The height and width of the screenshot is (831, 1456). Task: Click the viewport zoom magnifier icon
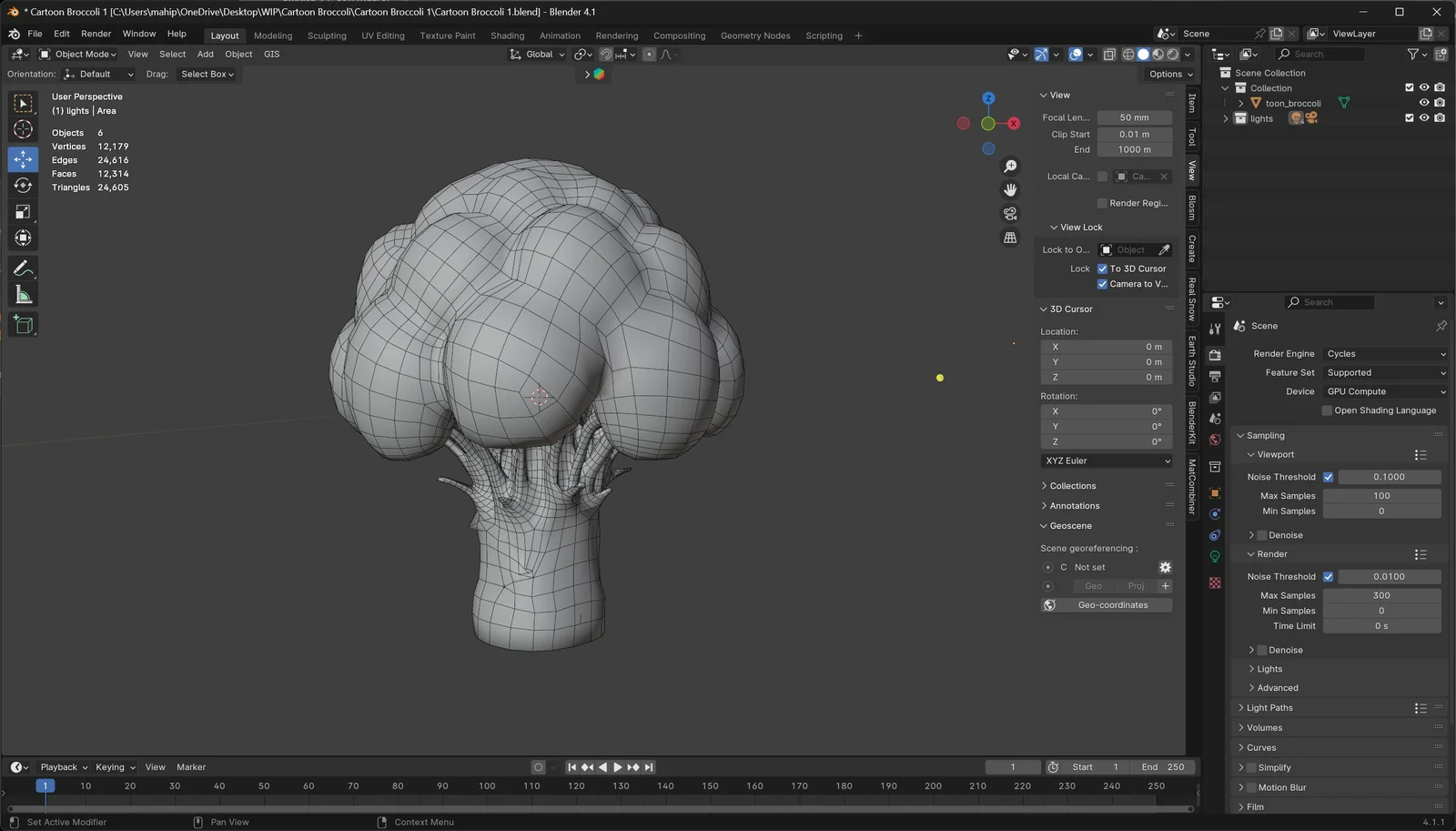pyautogui.click(x=1010, y=167)
